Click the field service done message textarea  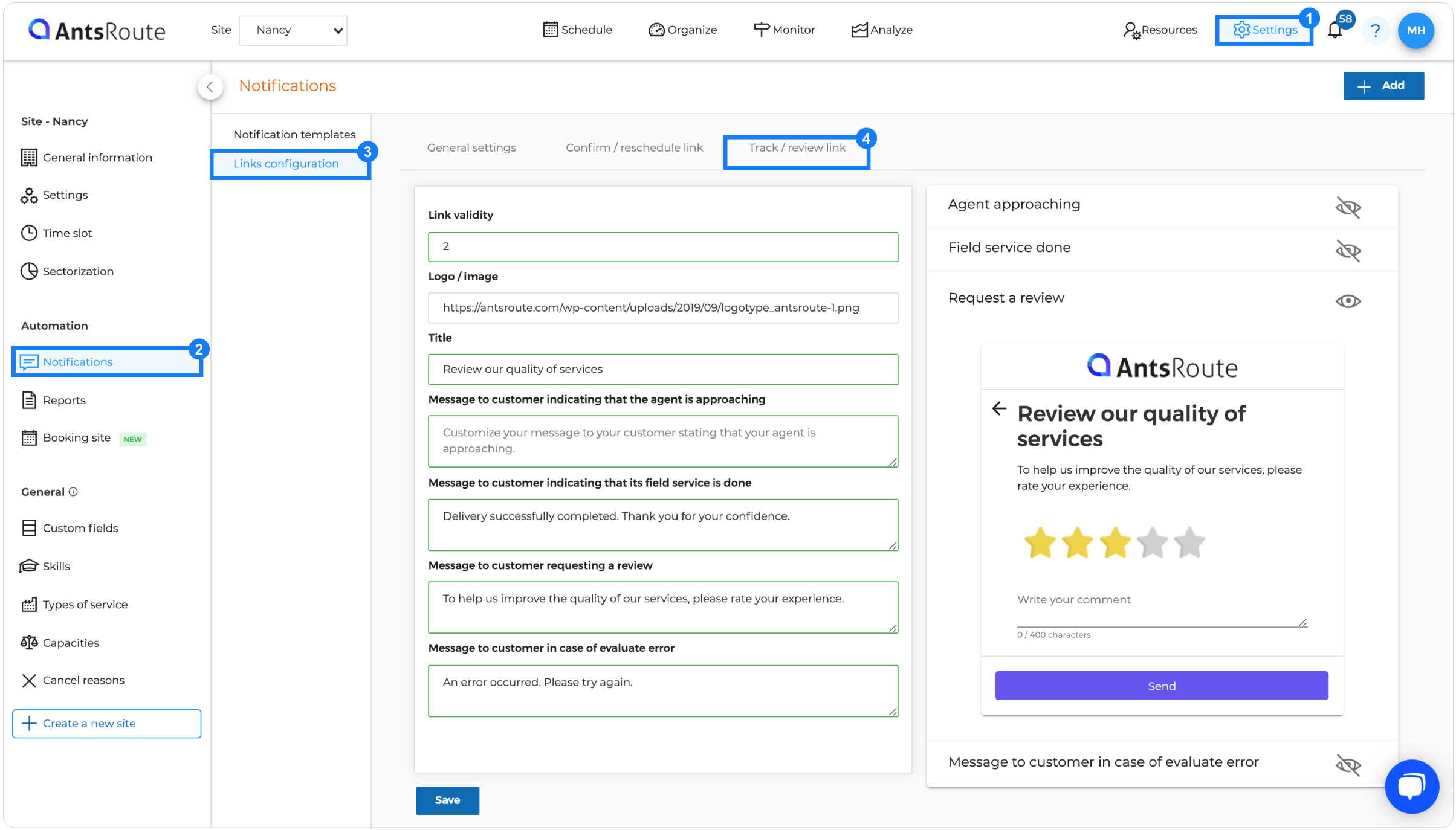(663, 524)
